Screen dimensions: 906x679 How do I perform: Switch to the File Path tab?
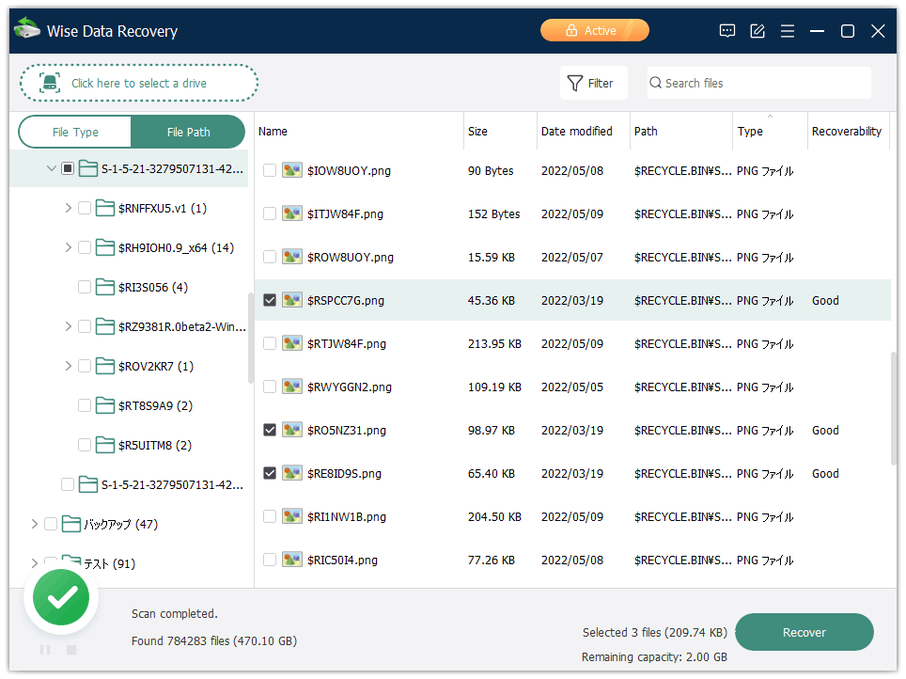188,132
